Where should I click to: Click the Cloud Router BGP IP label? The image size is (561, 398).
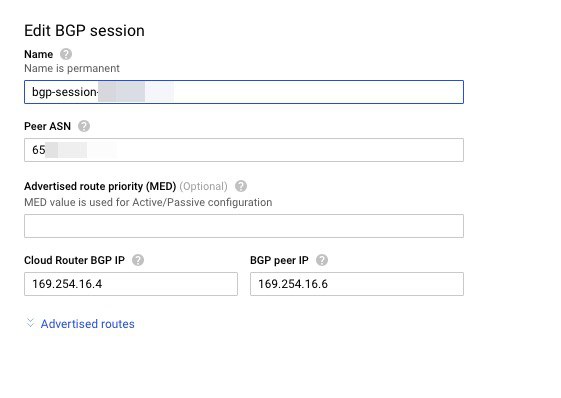[x=74, y=260]
